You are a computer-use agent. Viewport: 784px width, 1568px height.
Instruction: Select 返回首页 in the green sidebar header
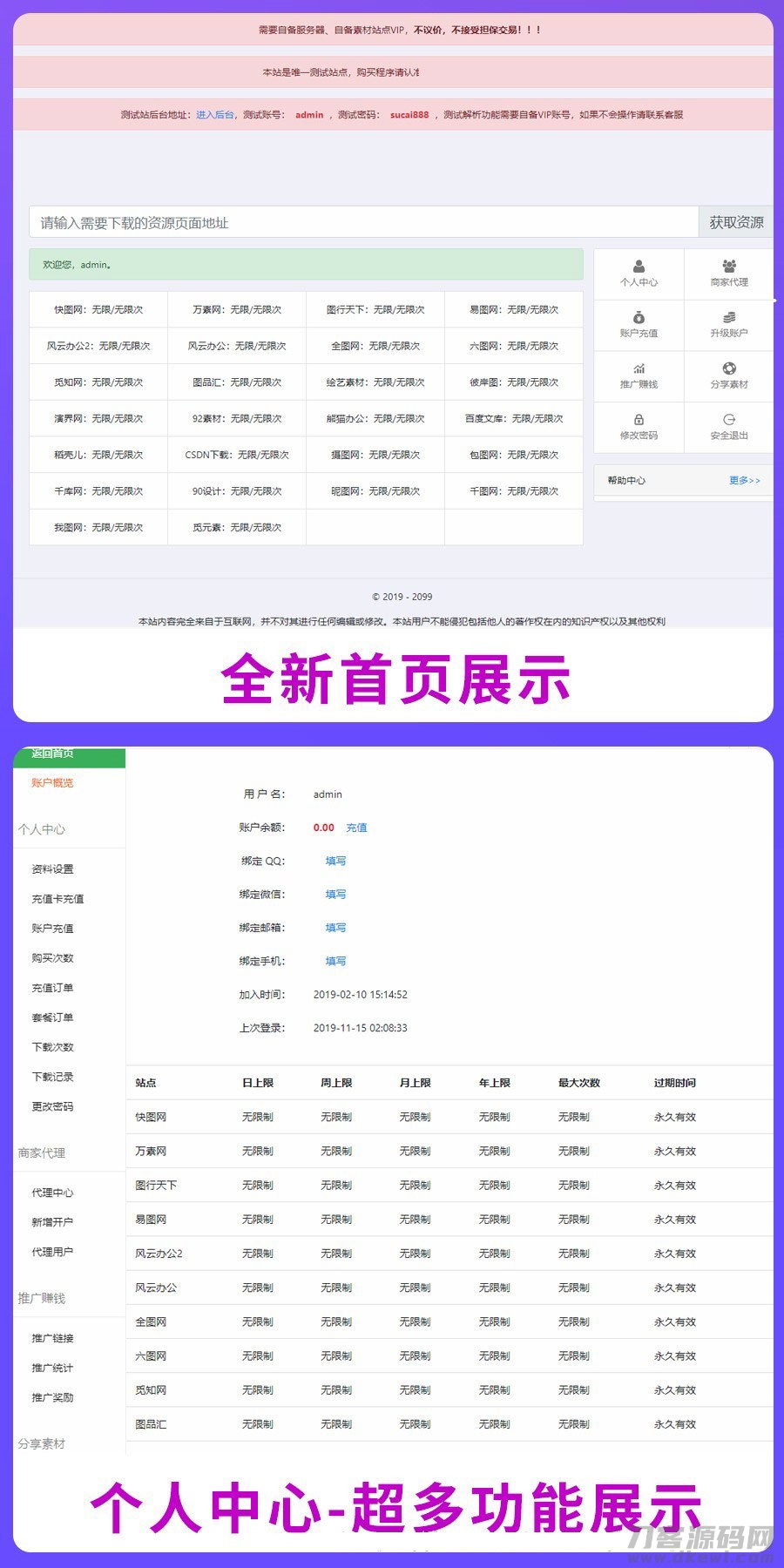coord(52,754)
